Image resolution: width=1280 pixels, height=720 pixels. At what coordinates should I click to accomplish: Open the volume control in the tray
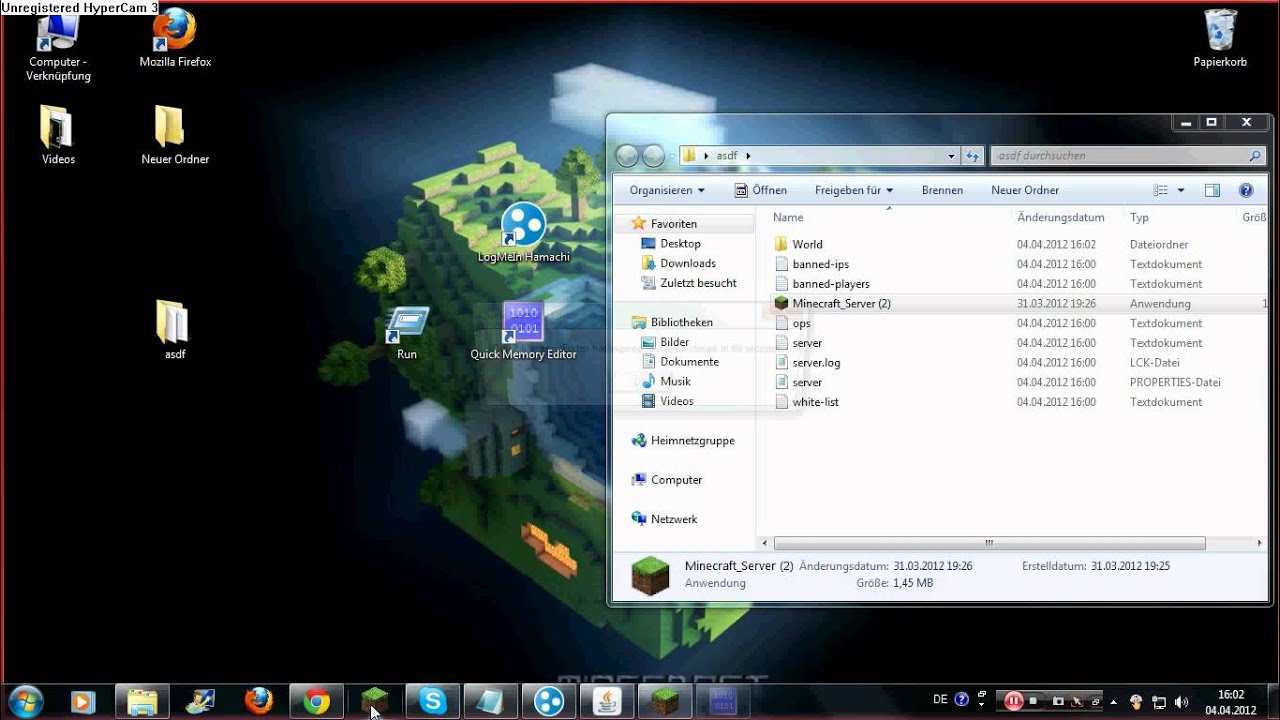click(1180, 702)
